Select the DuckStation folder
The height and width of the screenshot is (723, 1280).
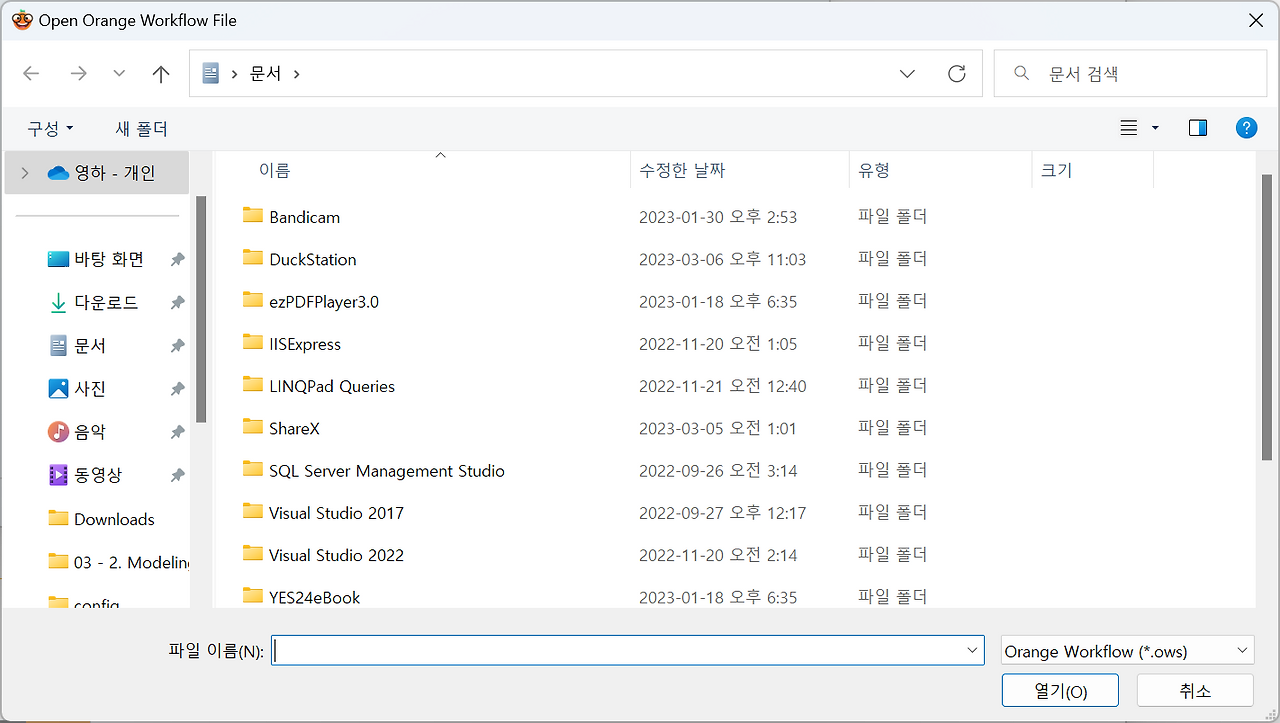coord(312,259)
